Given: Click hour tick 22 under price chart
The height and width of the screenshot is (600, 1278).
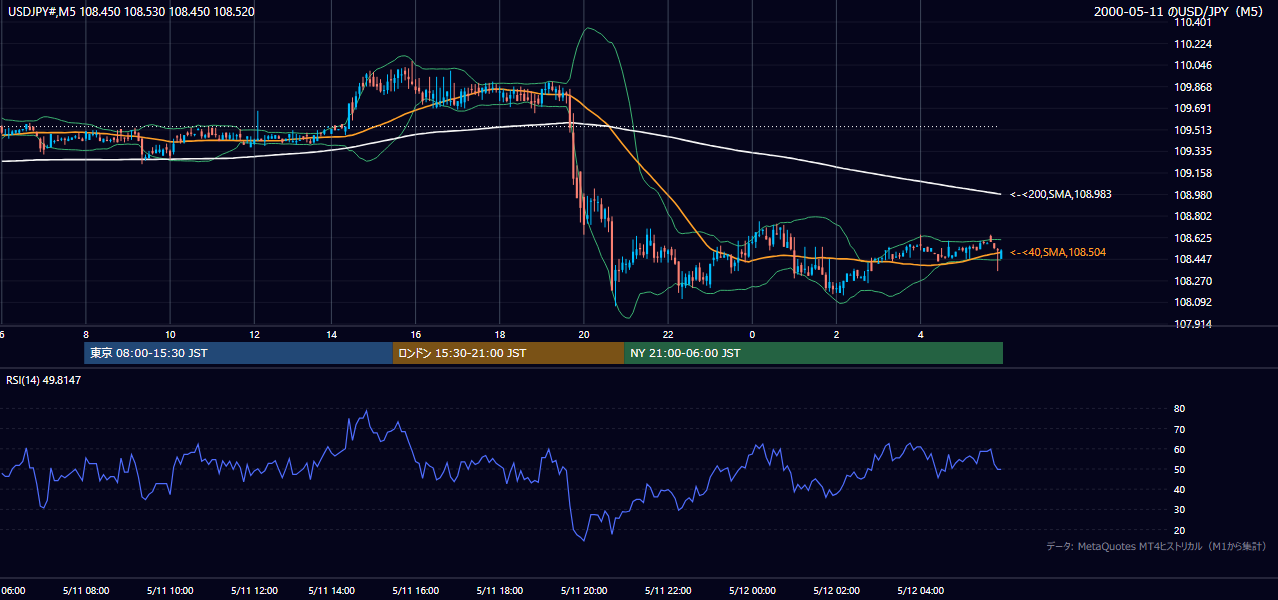Looking at the screenshot, I should [x=667, y=334].
